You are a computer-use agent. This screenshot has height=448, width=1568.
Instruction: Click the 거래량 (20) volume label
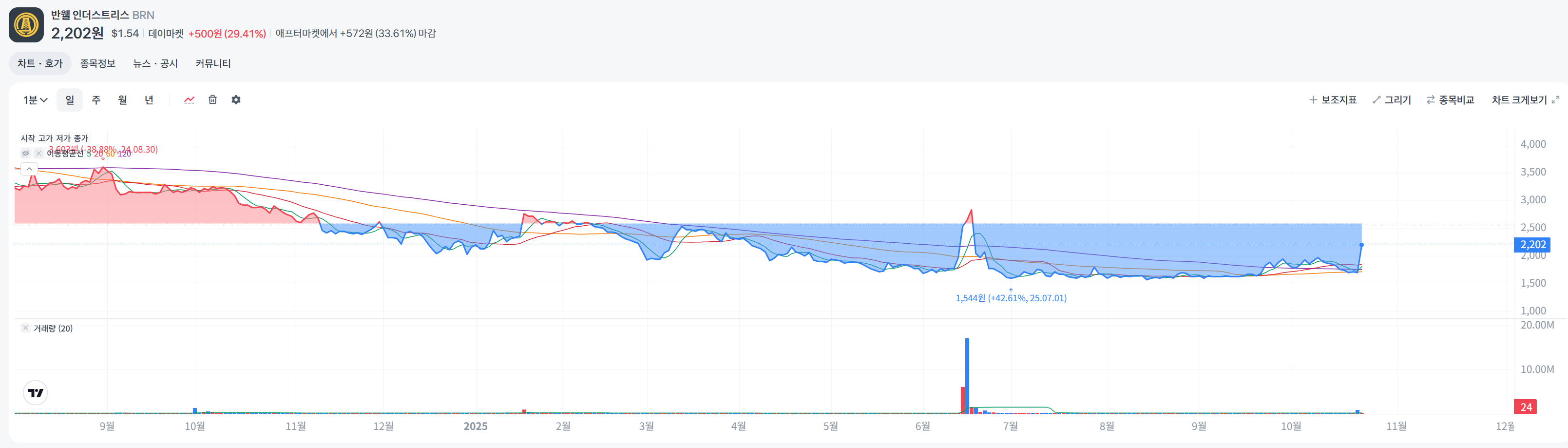(53, 328)
